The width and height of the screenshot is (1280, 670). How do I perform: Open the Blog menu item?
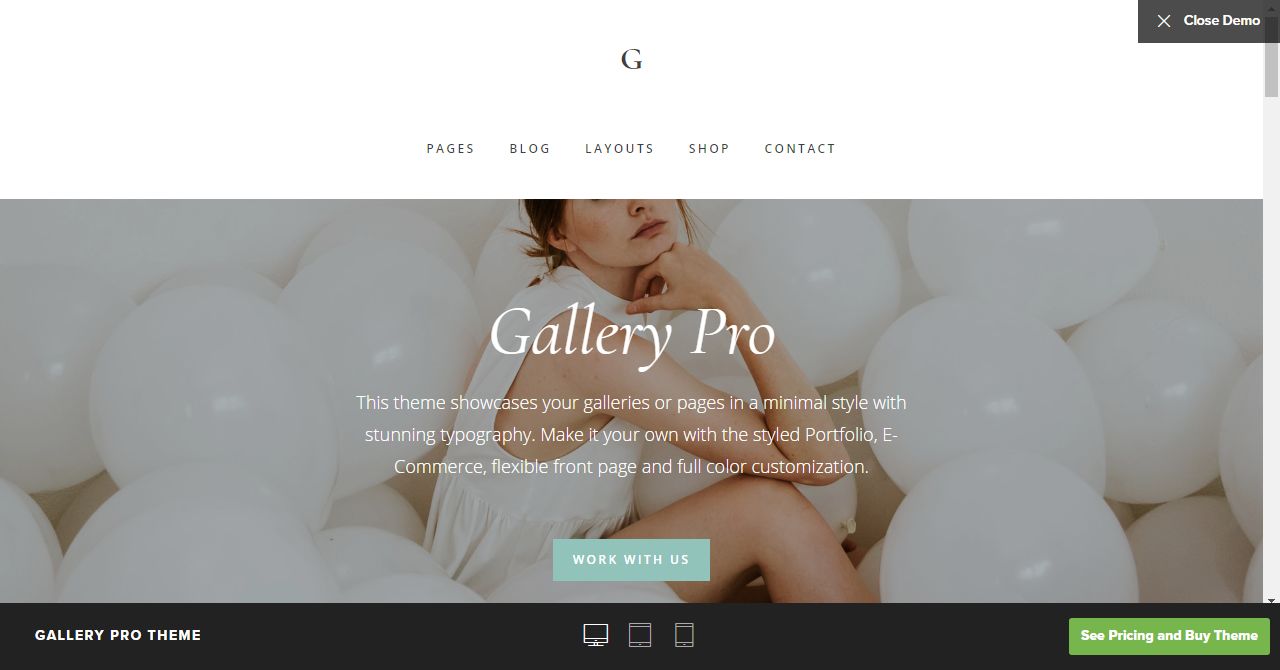[x=530, y=148]
